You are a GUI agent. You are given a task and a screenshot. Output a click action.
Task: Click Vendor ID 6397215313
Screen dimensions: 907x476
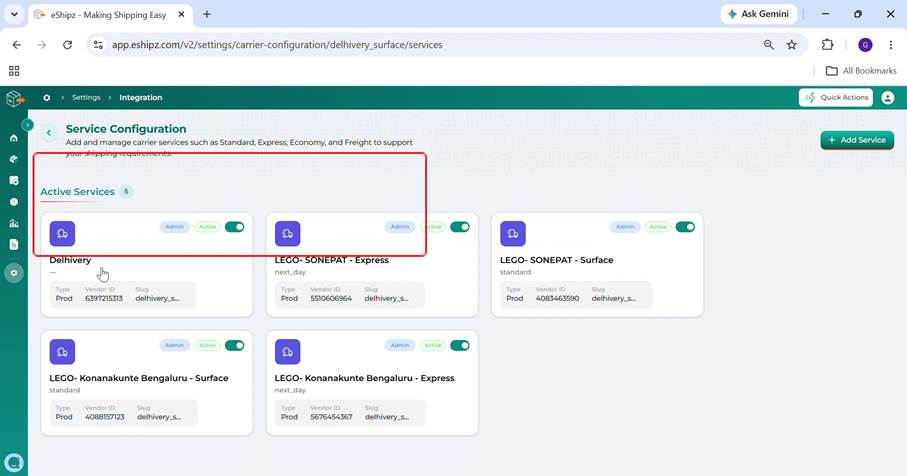(104, 298)
